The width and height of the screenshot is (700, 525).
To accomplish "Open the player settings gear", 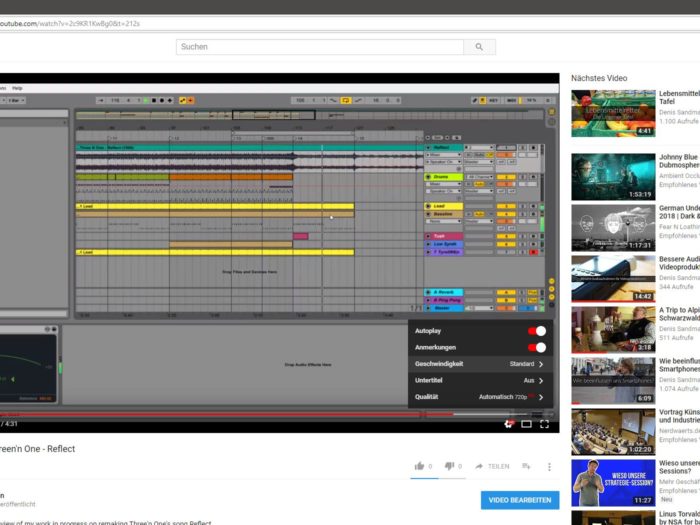I will 508,424.
